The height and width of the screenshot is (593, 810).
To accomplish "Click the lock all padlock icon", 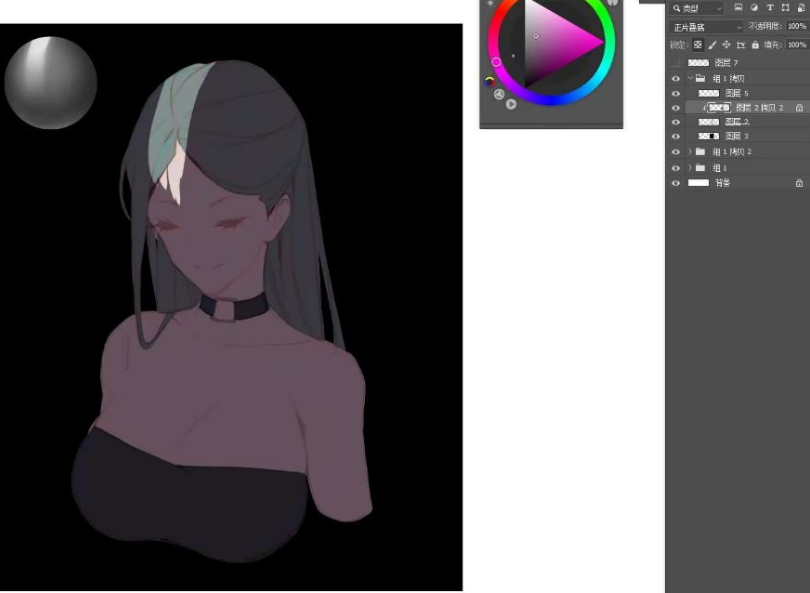I will point(755,45).
